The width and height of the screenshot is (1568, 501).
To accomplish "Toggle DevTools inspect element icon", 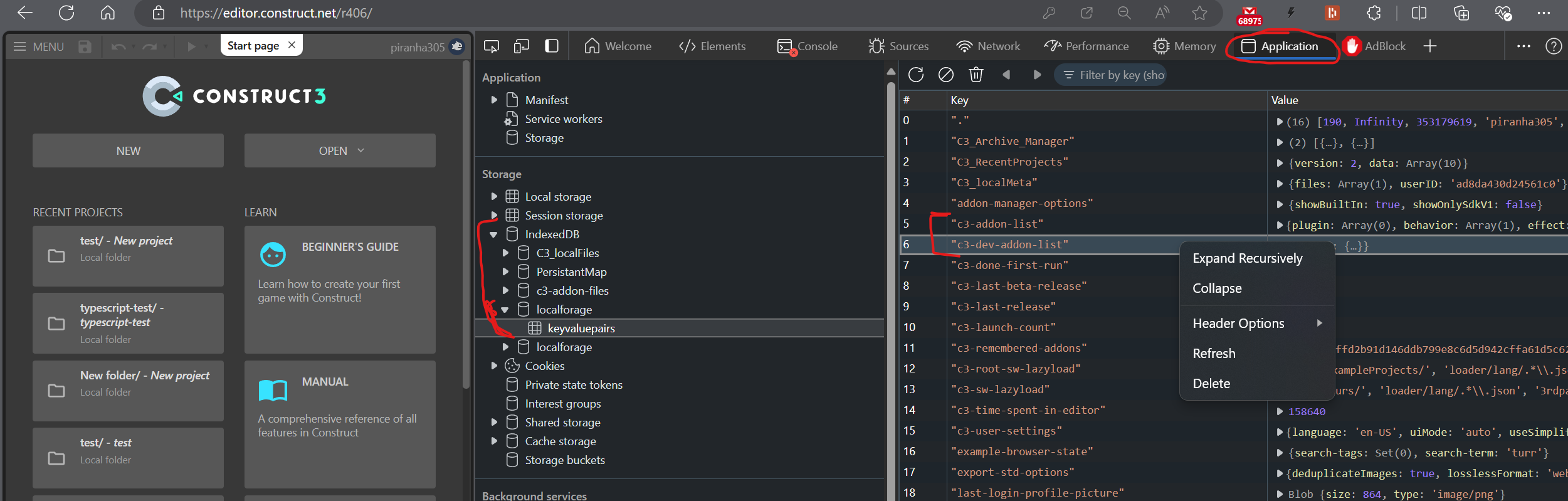I will [492, 46].
